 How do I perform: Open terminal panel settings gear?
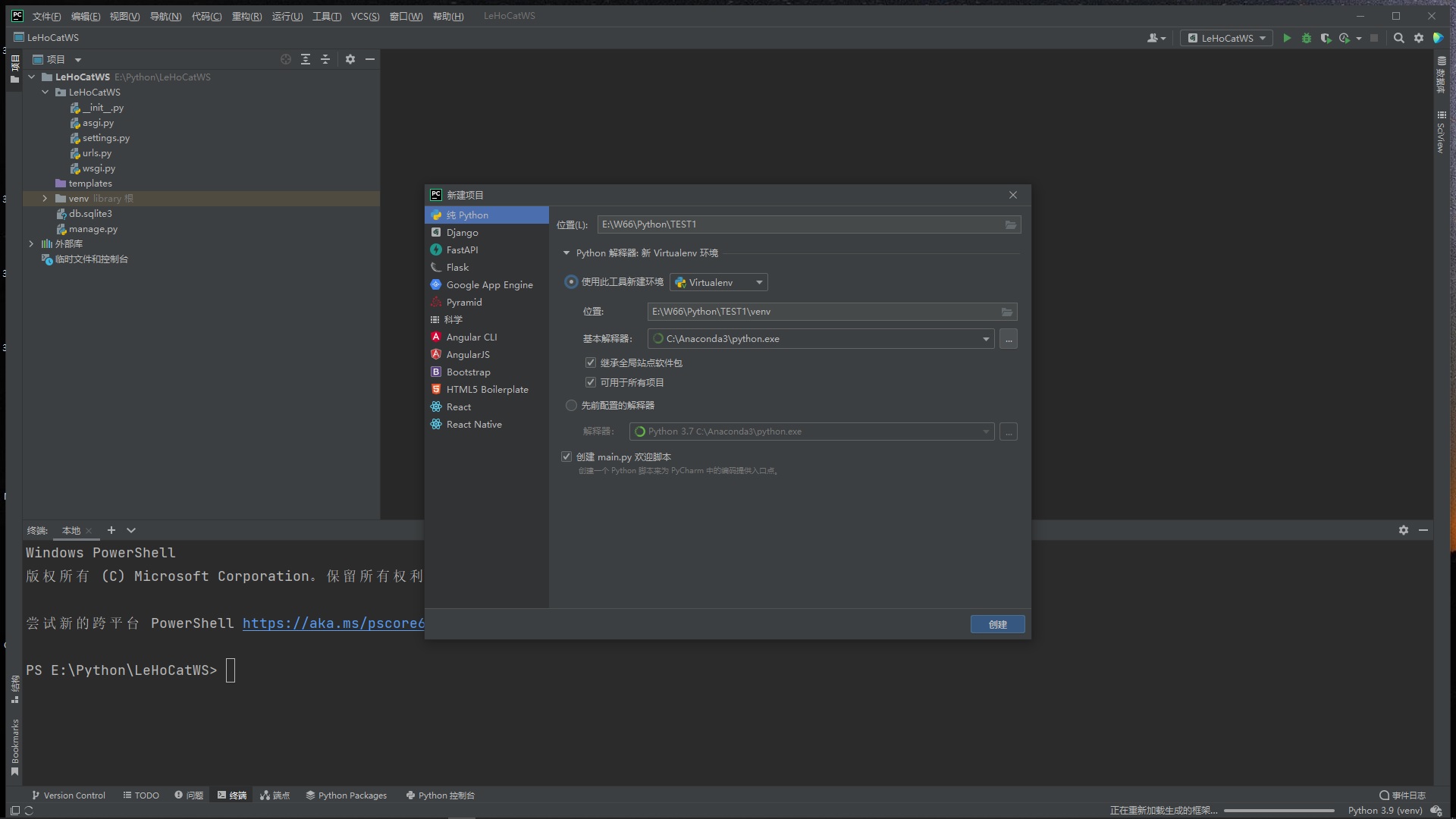[1404, 530]
